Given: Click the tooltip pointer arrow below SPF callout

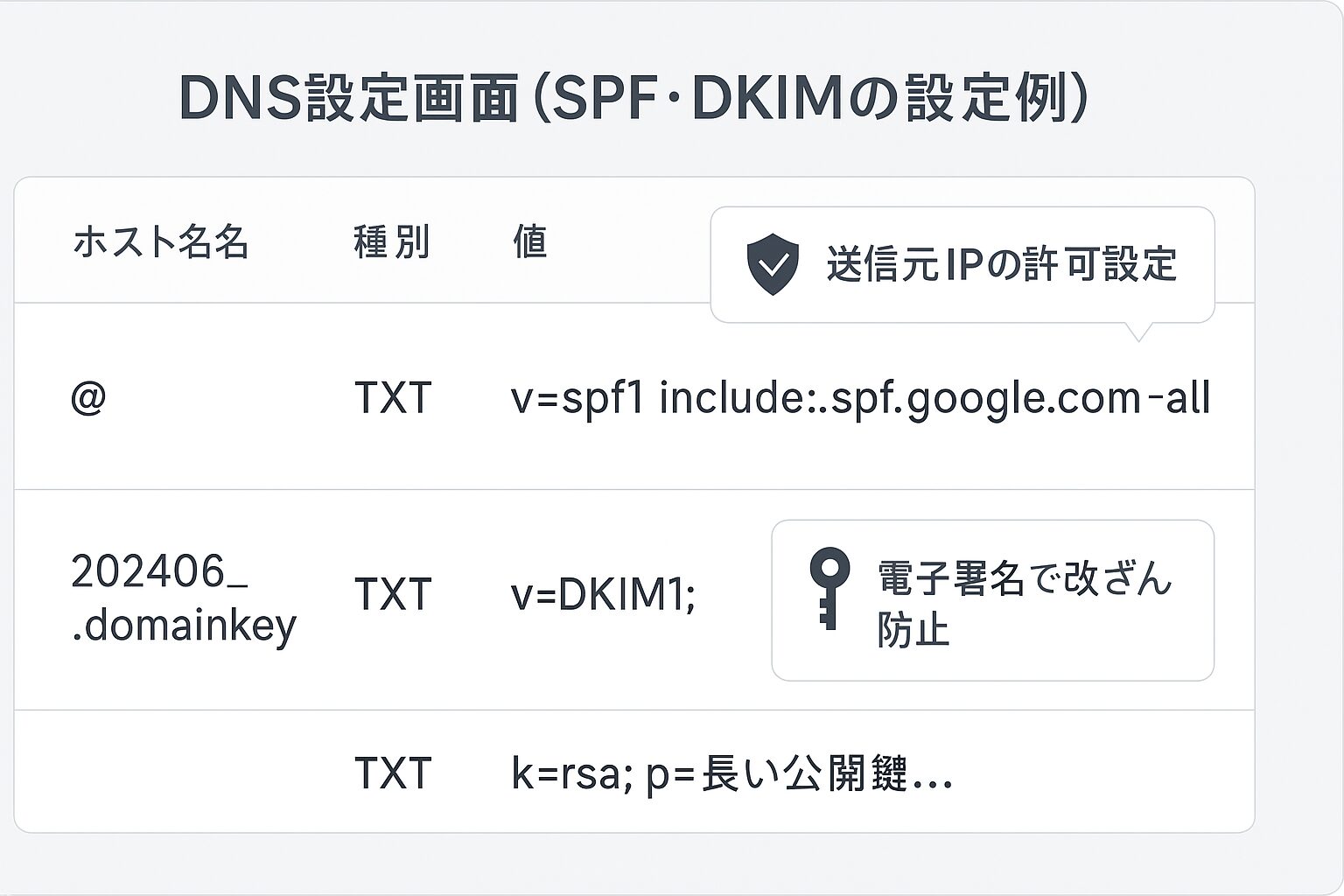Looking at the screenshot, I should point(1138,332).
